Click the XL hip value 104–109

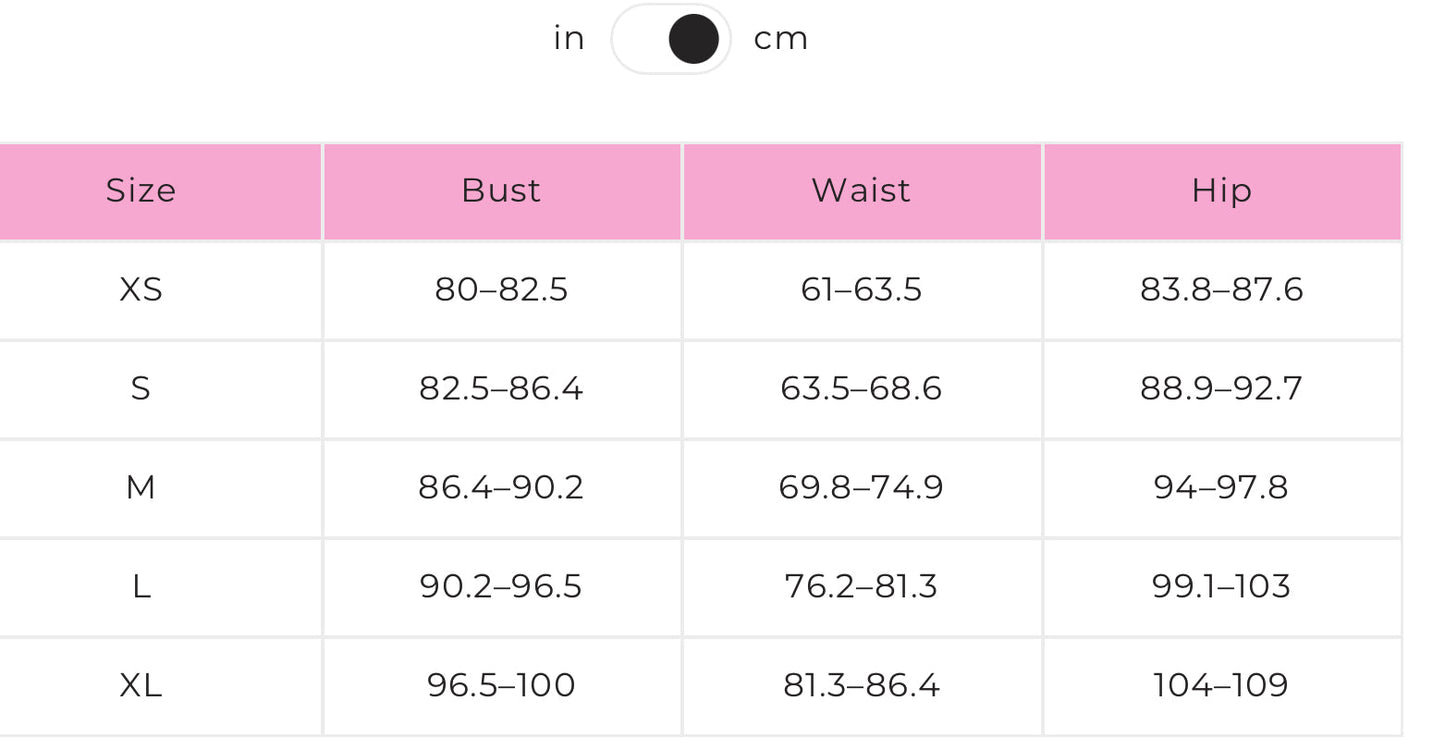pyautogui.click(x=1221, y=685)
